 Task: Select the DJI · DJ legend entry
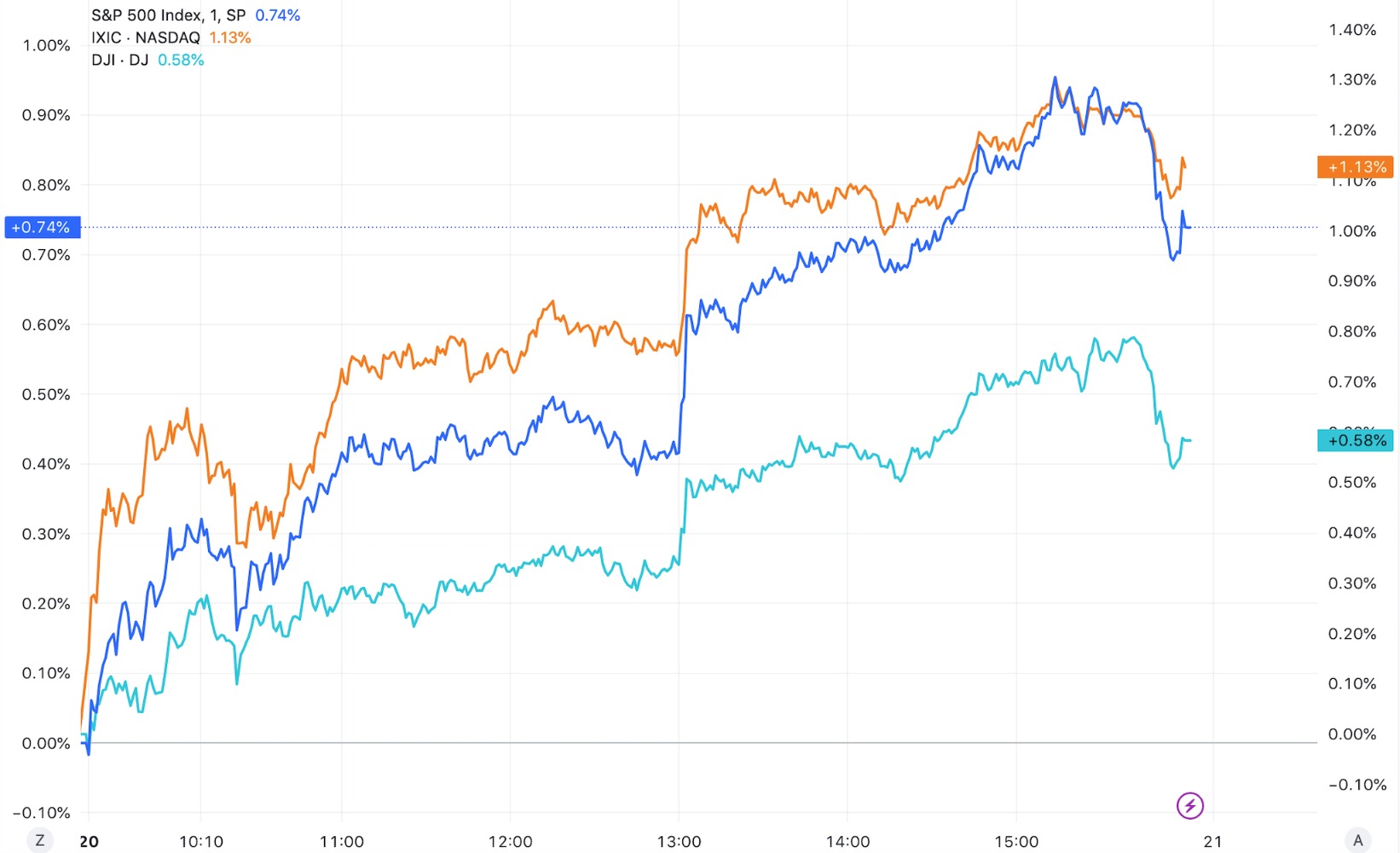tap(120, 60)
